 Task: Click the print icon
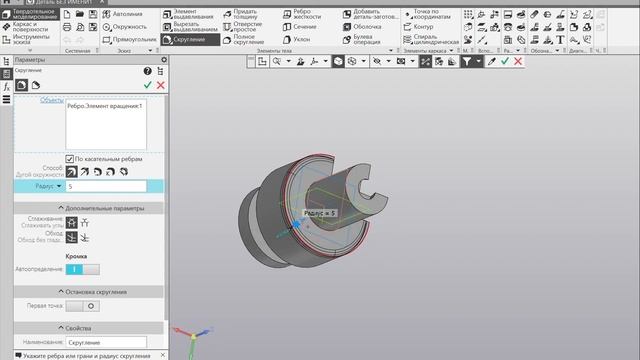(67, 27)
